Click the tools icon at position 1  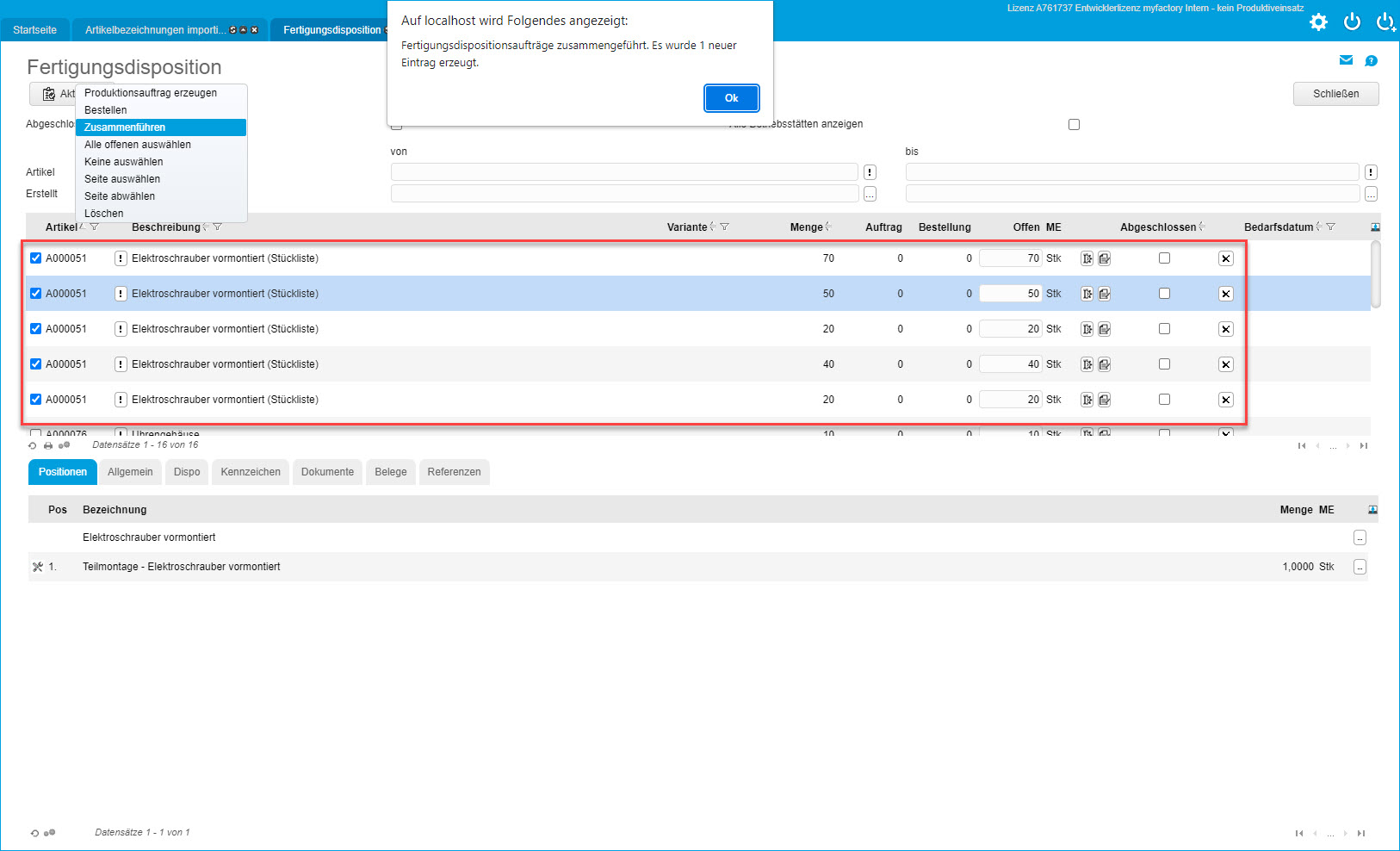point(37,567)
